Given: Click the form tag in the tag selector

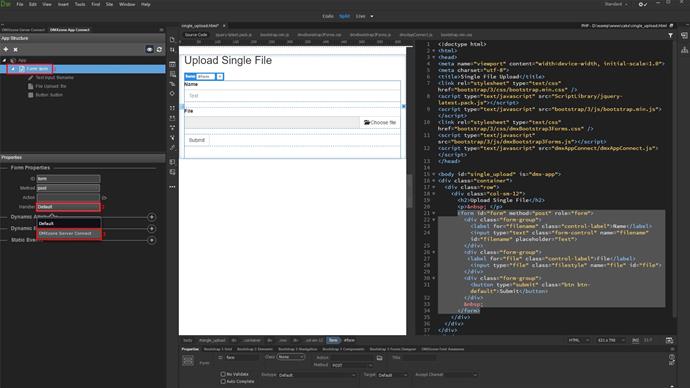Looking at the screenshot, I should 333,340.
